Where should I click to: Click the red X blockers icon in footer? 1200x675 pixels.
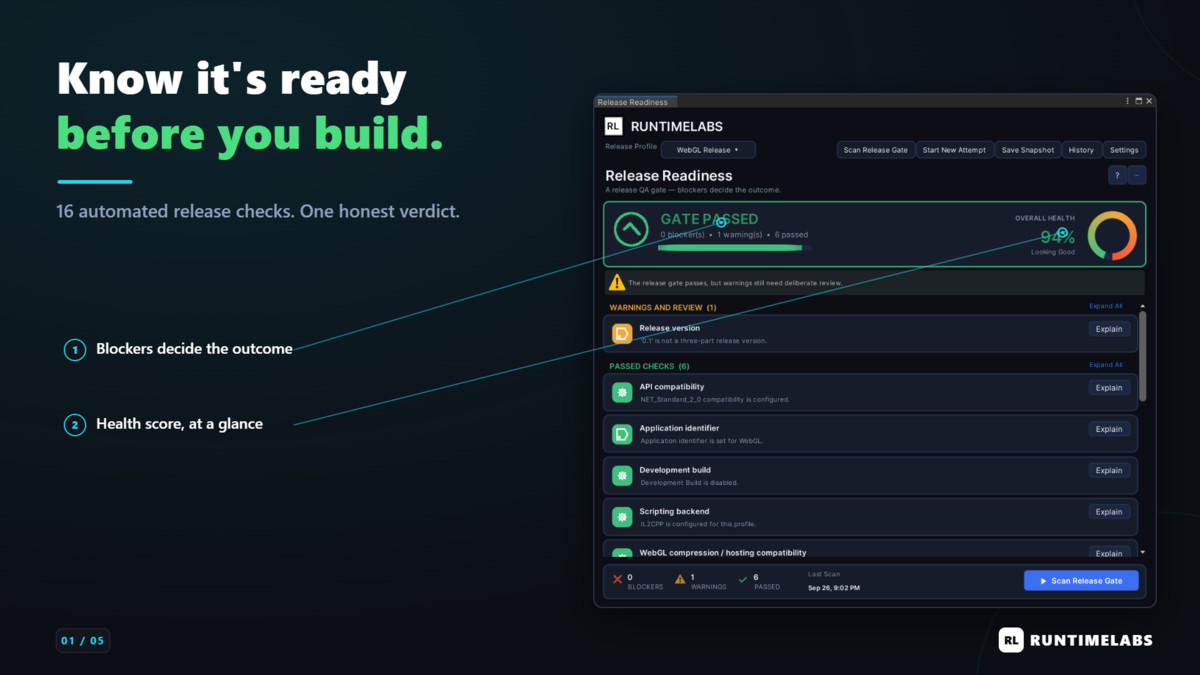pos(617,579)
